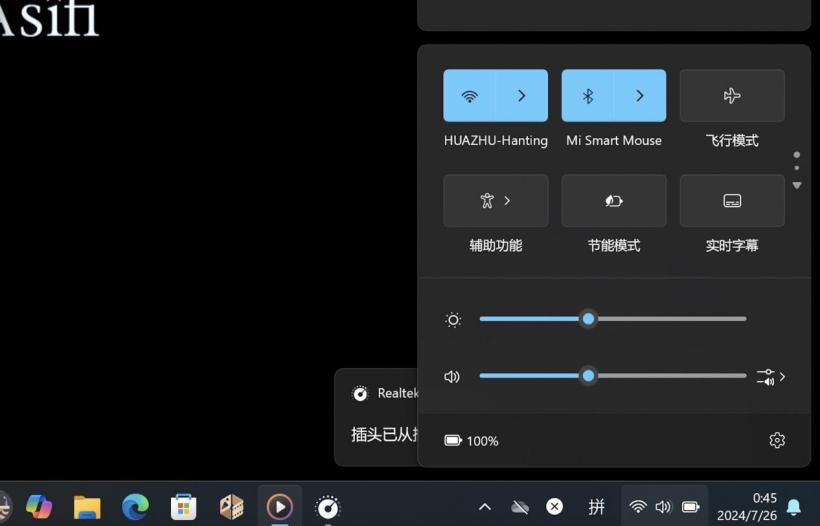Go to next quick settings page arrow

797,186
